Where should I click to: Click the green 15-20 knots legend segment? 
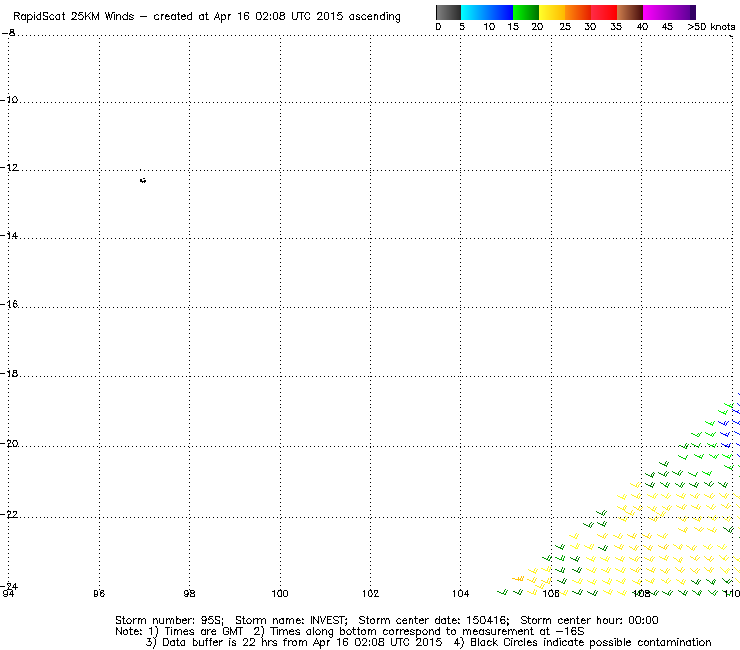(x=526, y=12)
